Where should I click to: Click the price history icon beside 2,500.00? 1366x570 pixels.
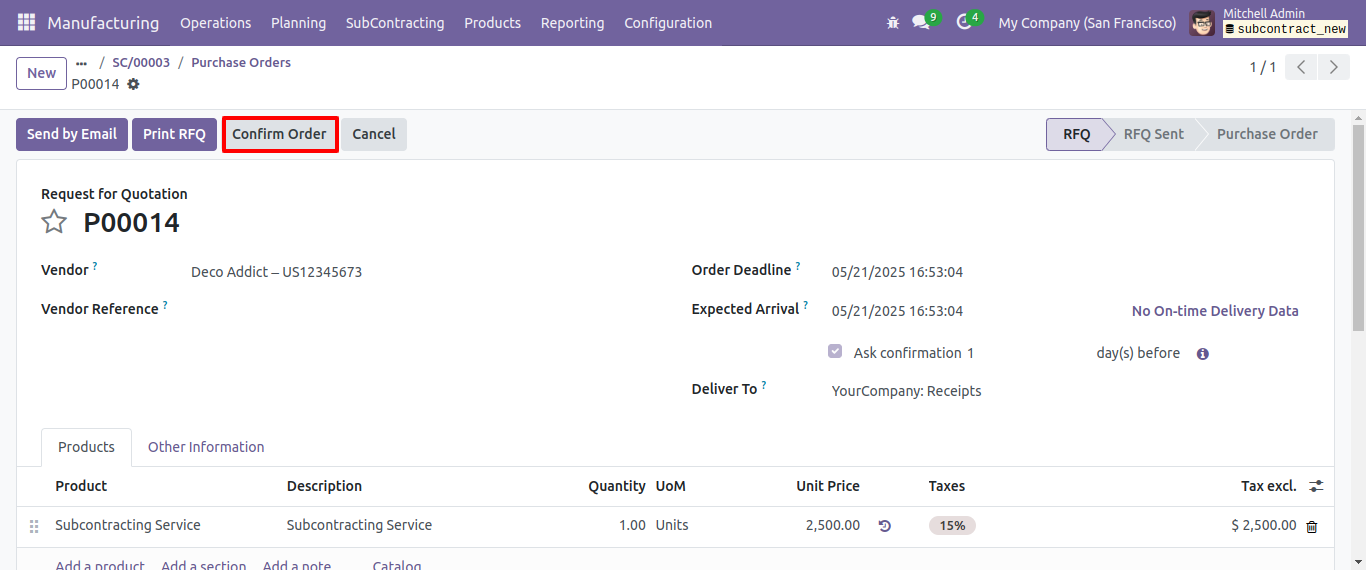884,526
